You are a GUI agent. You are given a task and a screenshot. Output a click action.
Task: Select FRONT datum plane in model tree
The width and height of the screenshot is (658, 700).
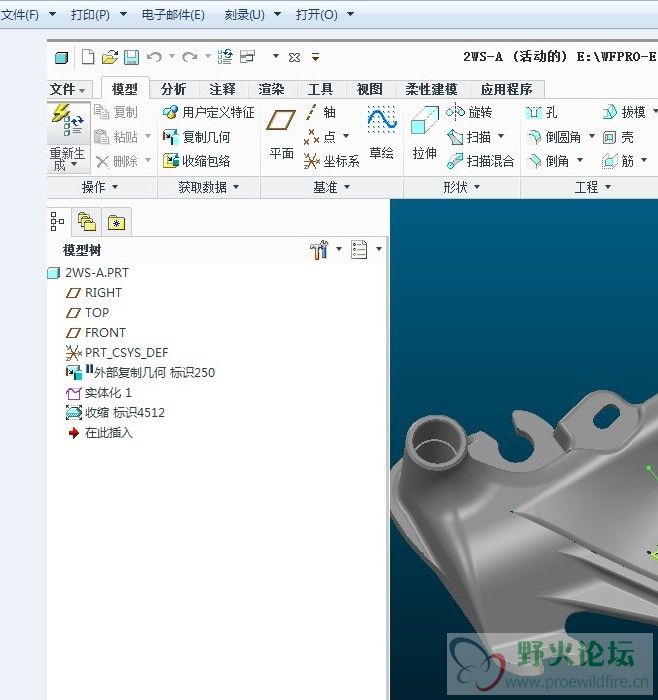pyautogui.click(x=96, y=333)
